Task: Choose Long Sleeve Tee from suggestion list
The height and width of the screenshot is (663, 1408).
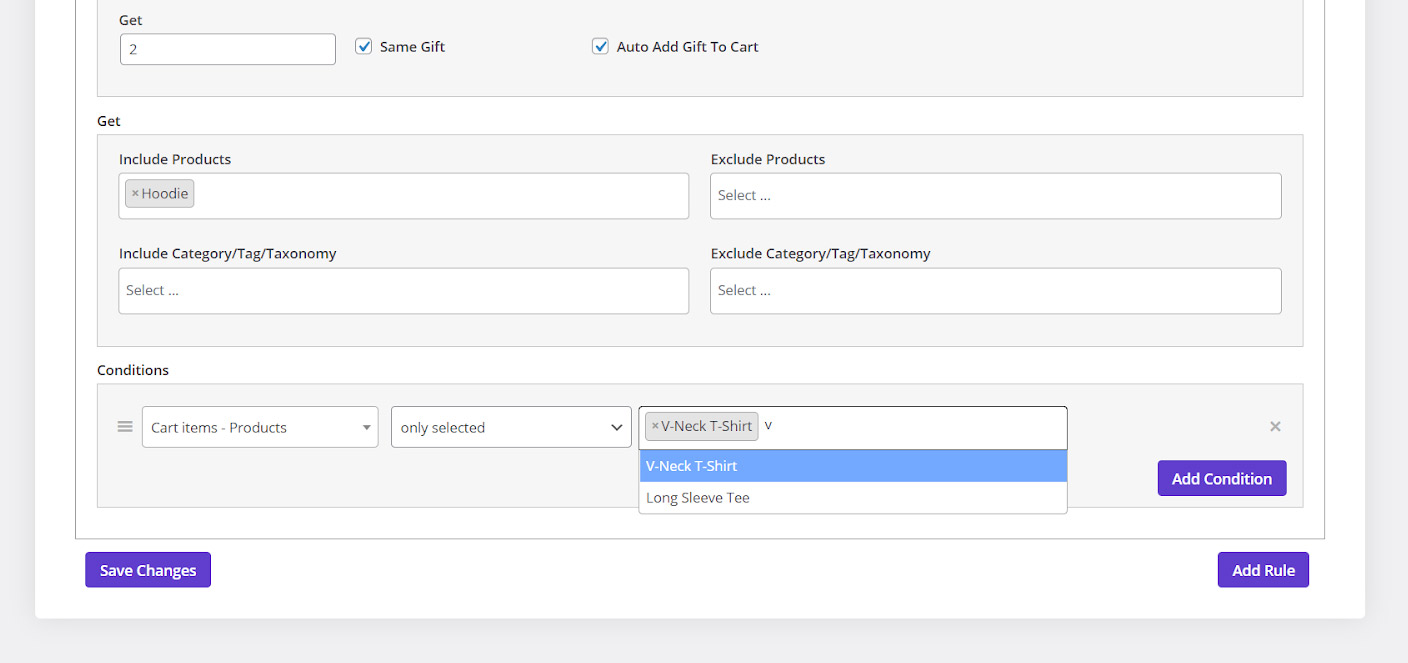Action: pyautogui.click(x=852, y=498)
